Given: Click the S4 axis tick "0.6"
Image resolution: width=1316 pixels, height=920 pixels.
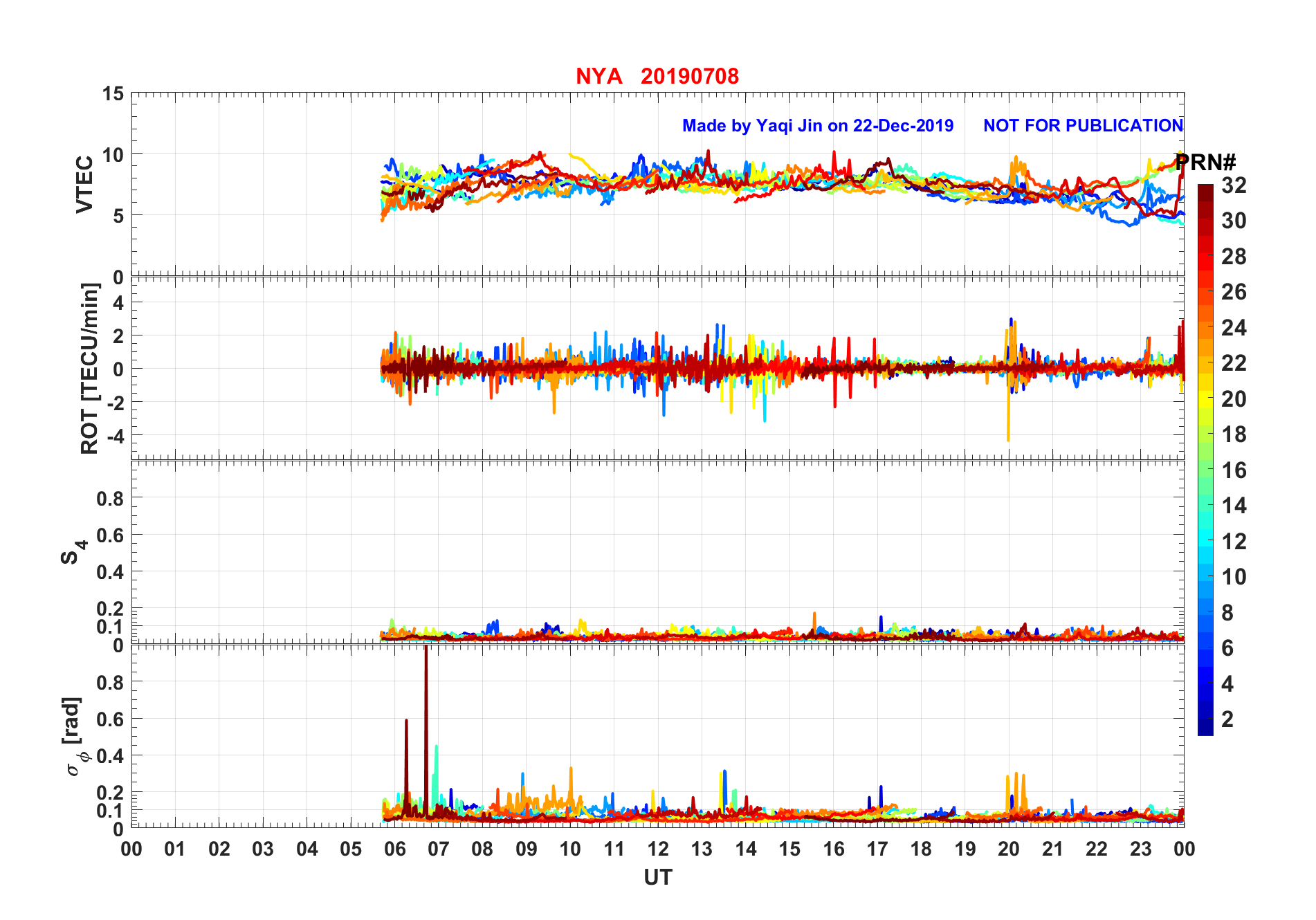Looking at the screenshot, I should [x=110, y=535].
